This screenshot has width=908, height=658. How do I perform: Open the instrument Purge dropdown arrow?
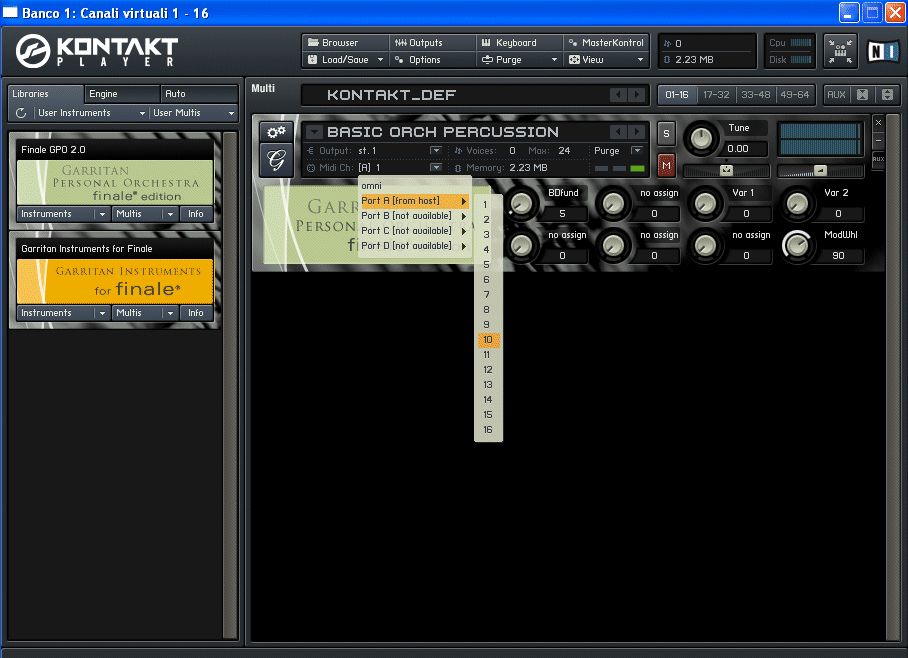coord(637,151)
